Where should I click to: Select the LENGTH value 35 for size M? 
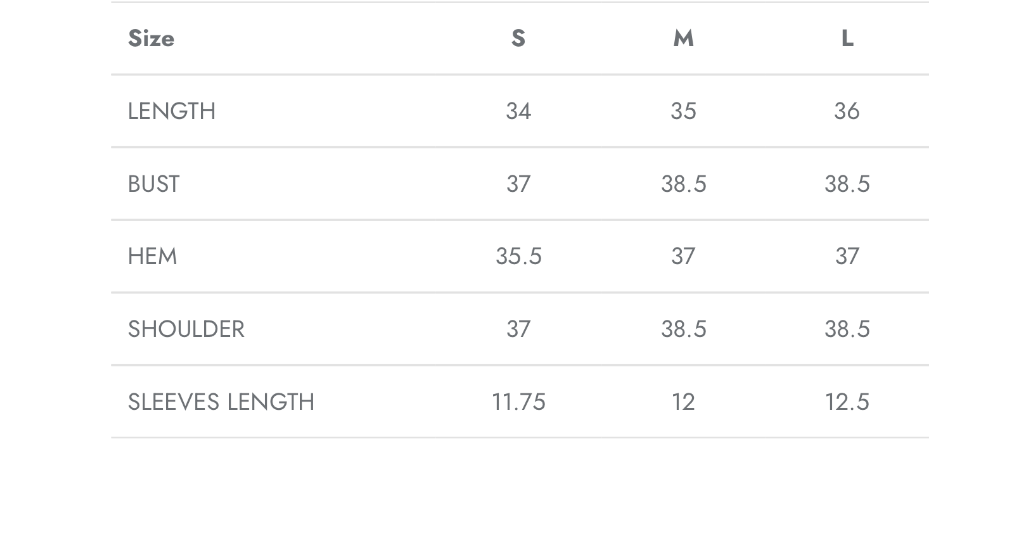tap(683, 111)
